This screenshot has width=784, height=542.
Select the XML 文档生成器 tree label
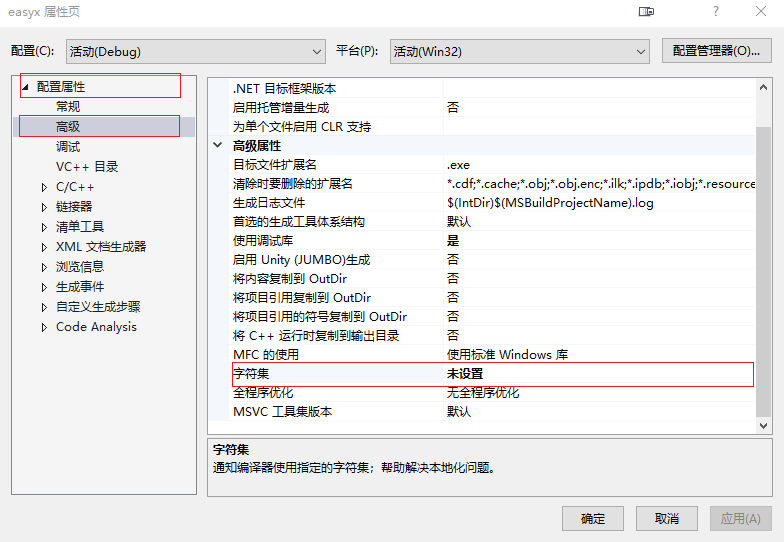[x=101, y=246]
